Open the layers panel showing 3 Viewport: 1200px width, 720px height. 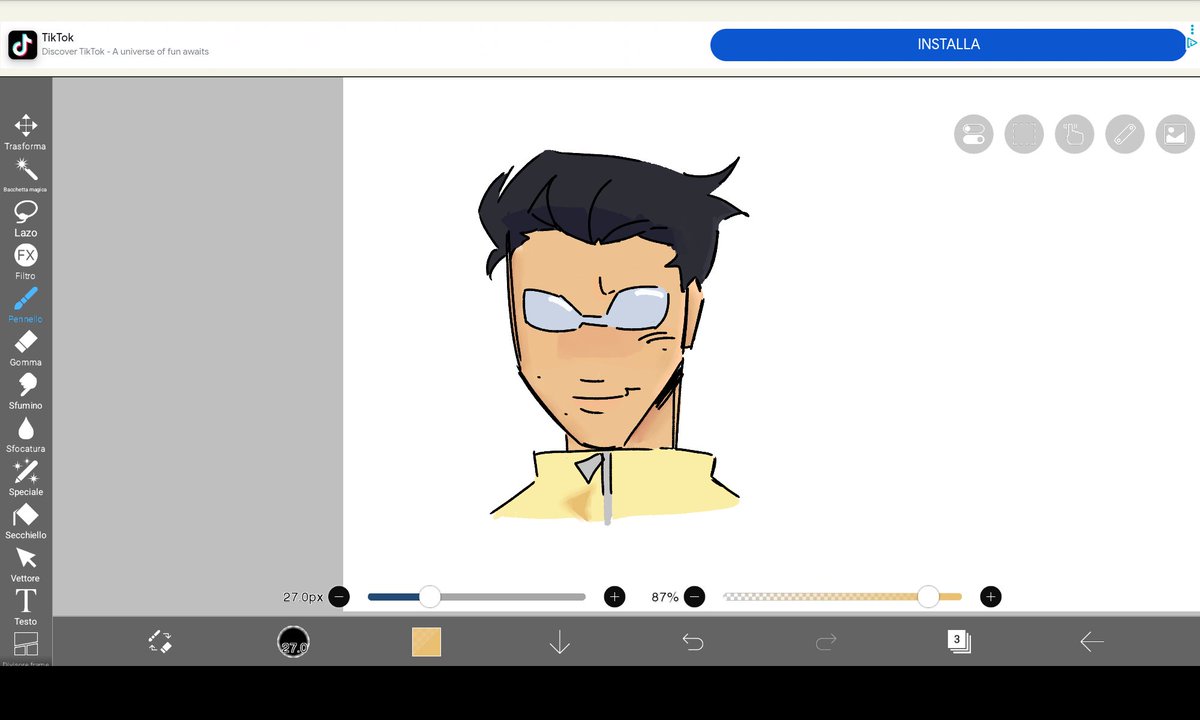pyautogui.click(x=959, y=642)
